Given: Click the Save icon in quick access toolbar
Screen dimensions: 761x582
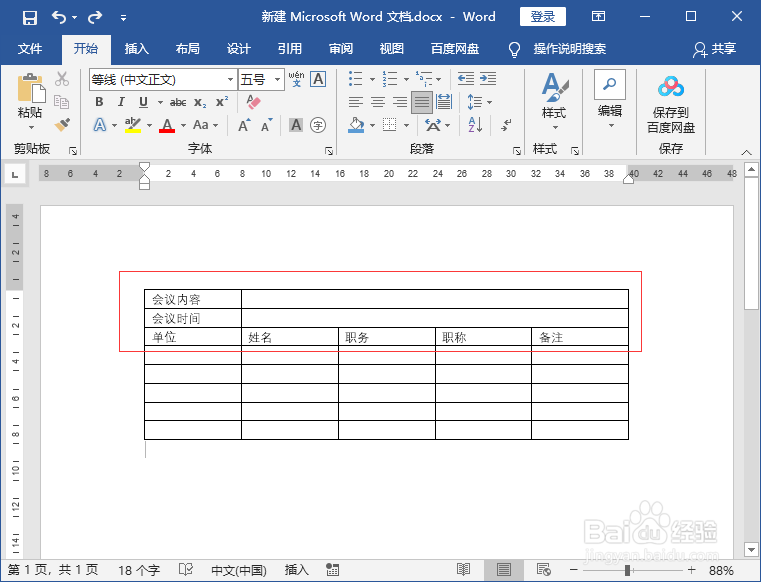Looking at the screenshot, I should [30, 18].
